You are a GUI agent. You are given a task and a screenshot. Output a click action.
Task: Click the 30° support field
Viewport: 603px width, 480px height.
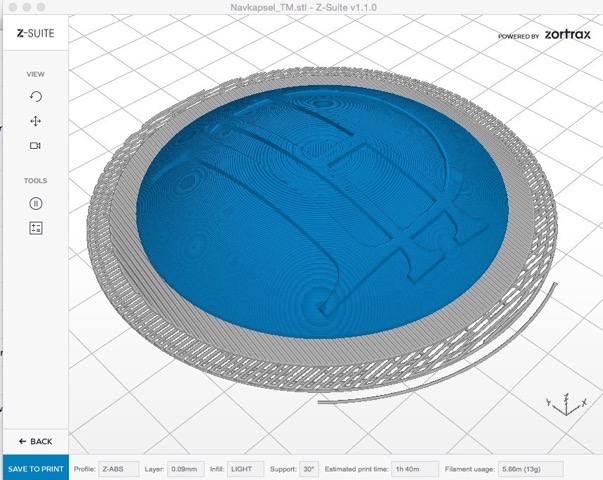(309, 468)
